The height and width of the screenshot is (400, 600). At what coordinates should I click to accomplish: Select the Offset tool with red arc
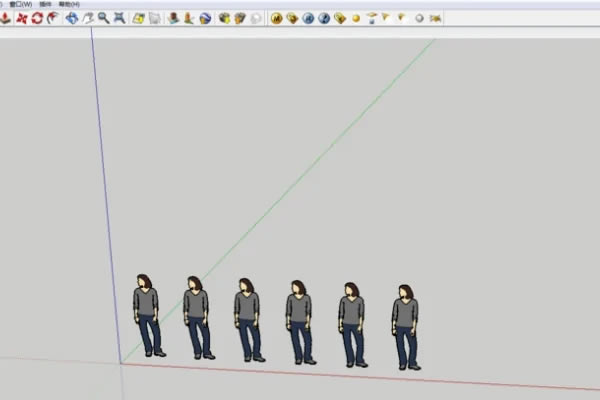point(51,18)
